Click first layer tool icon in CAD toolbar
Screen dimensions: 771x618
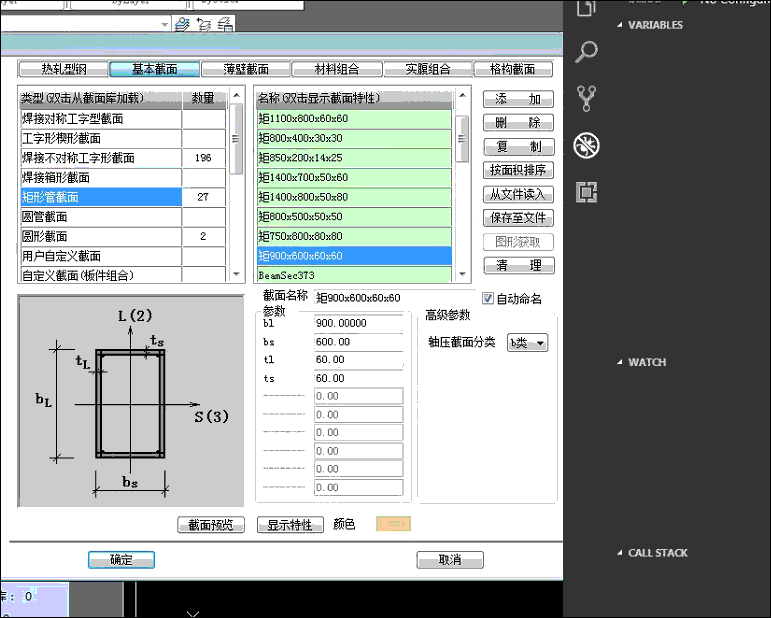182,24
